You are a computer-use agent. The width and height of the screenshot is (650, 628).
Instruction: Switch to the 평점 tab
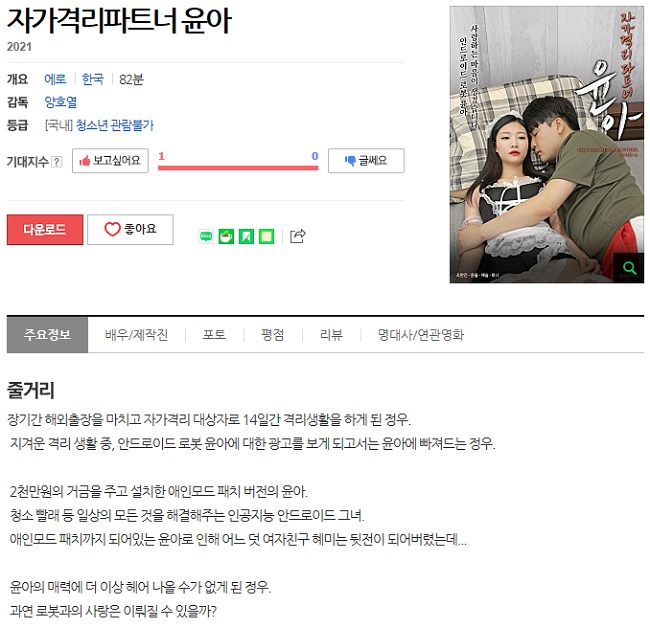tap(273, 335)
